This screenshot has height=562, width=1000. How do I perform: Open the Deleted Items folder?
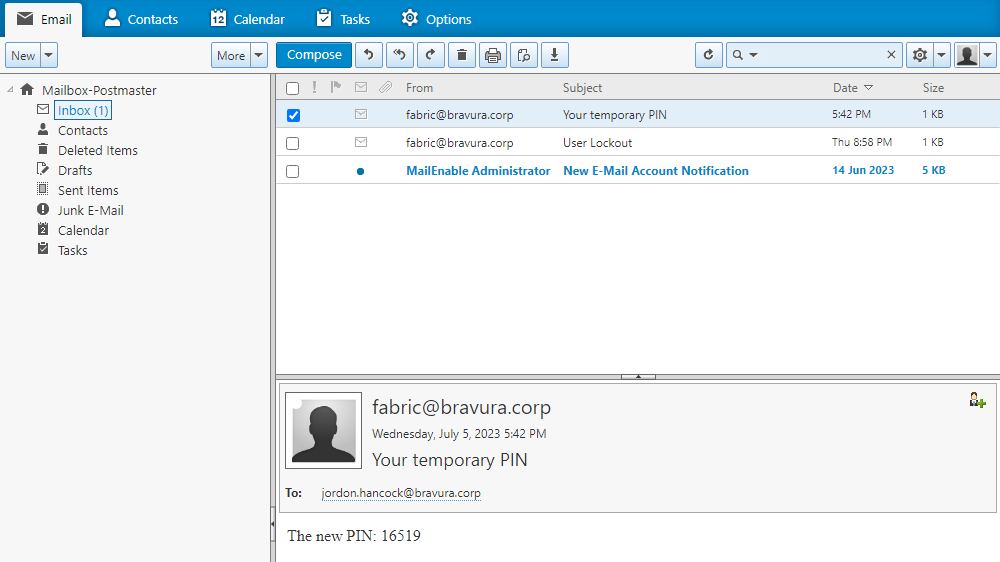tap(98, 151)
